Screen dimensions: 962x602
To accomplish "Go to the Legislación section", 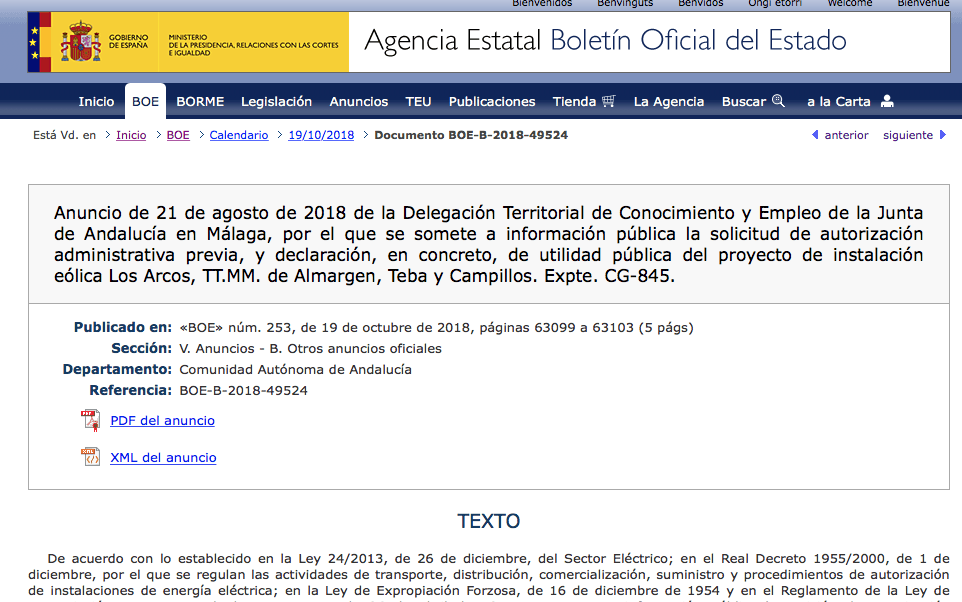I will coord(276,101).
